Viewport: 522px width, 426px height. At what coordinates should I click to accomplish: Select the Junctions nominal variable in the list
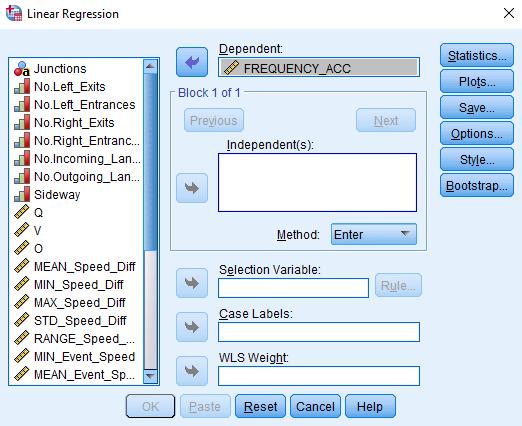[50, 69]
